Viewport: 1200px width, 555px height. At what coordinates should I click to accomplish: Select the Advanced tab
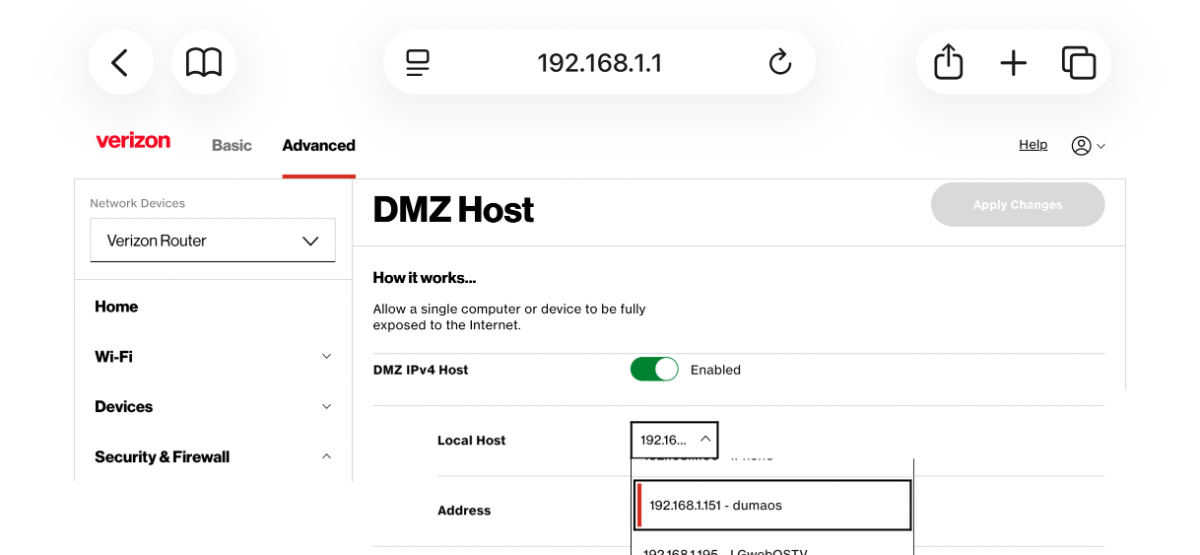pos(318,145)
